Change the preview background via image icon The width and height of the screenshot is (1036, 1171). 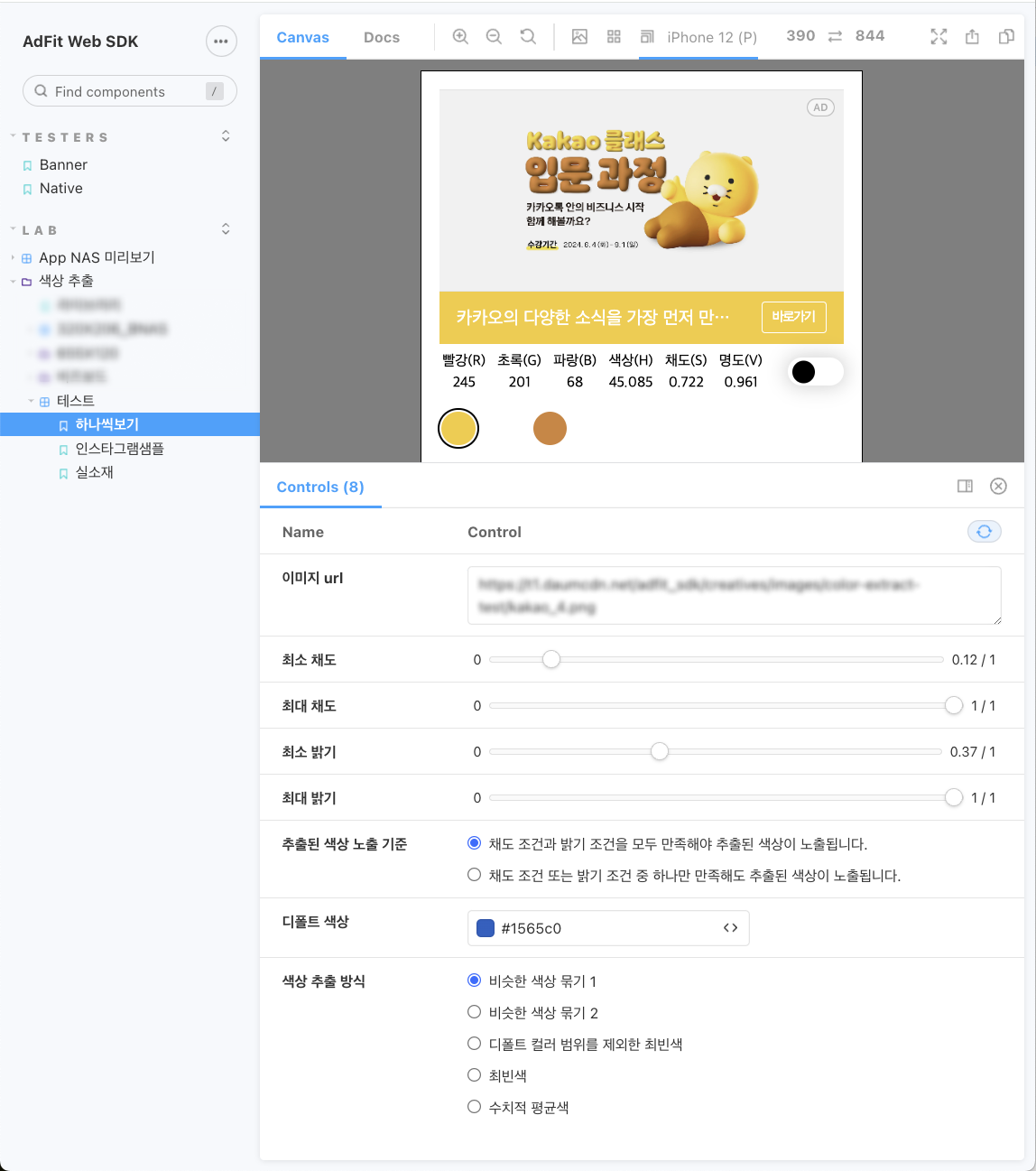tap(580, 37)
